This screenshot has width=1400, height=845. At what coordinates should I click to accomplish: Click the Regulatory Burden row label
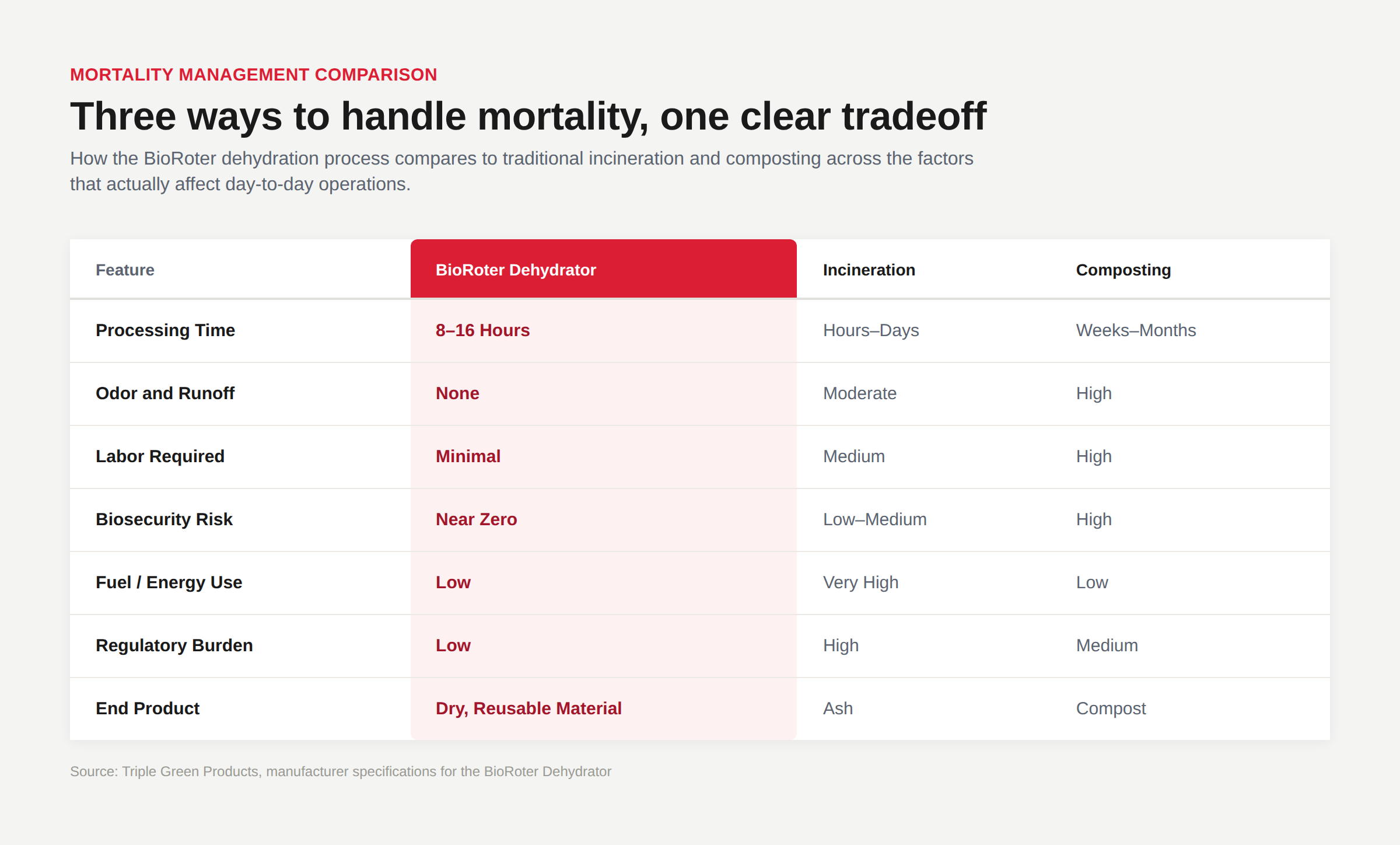[174, 645]
